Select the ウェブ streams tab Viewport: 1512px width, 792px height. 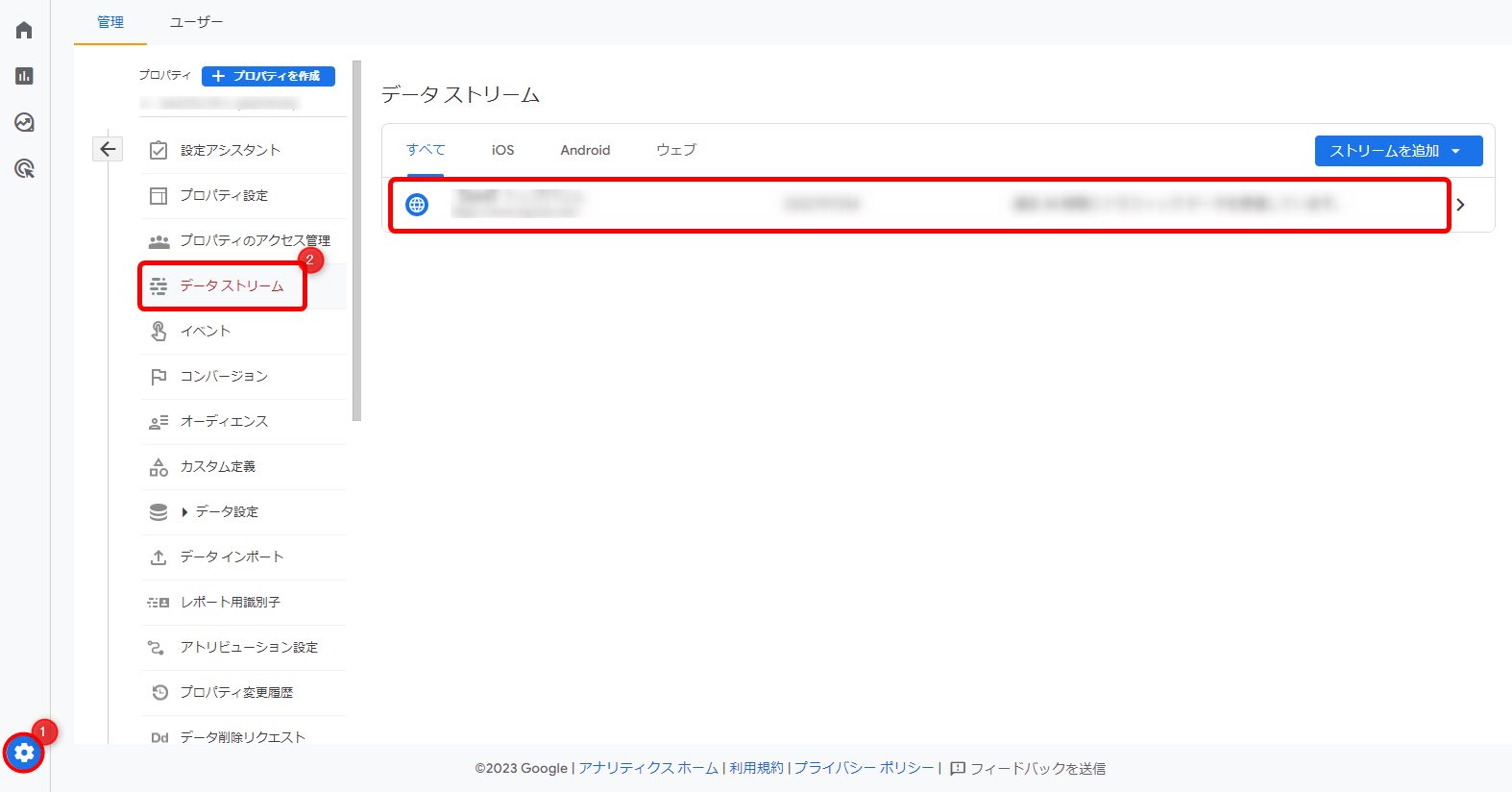tap(676, 150)
